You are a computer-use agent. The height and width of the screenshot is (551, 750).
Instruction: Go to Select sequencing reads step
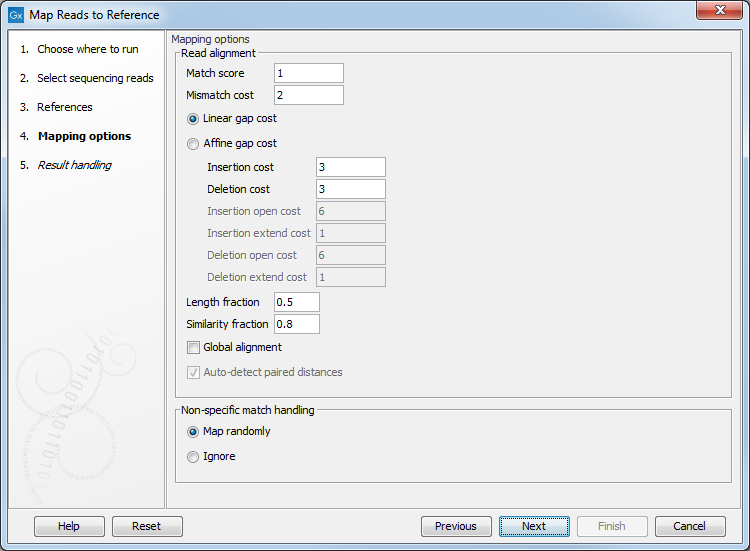click(95, 78)
